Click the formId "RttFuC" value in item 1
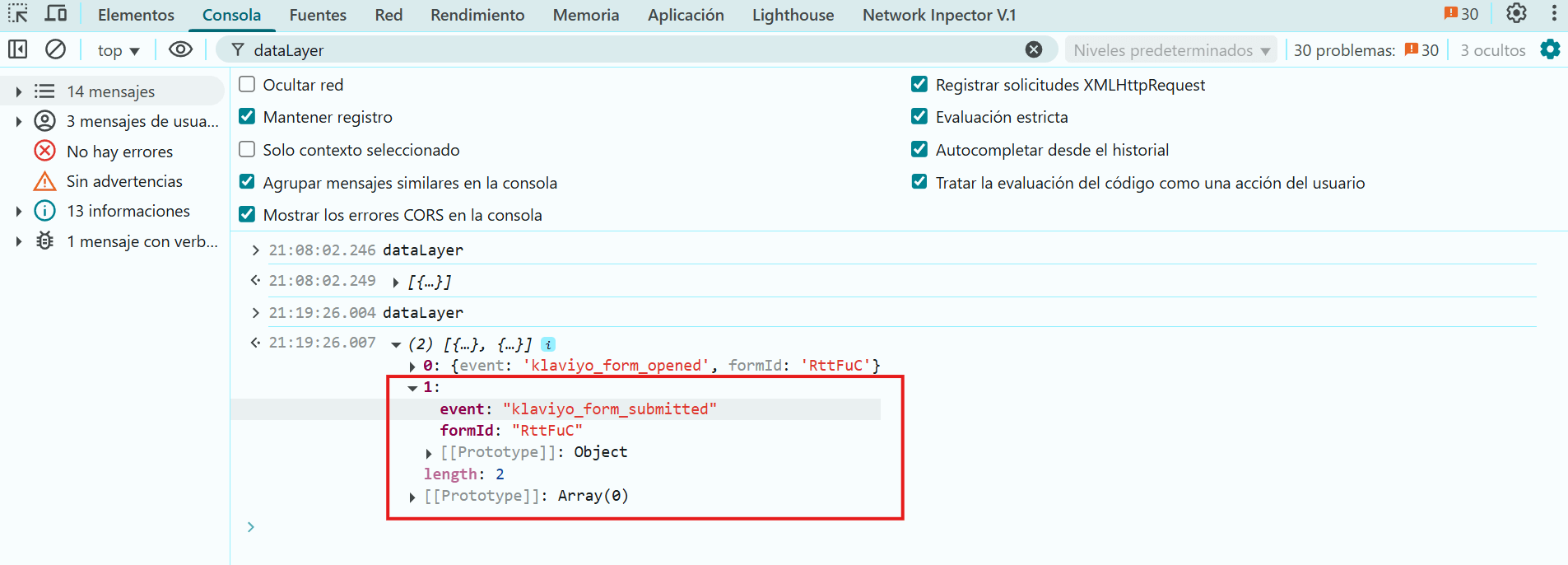1568x565 pixels. 547,431
